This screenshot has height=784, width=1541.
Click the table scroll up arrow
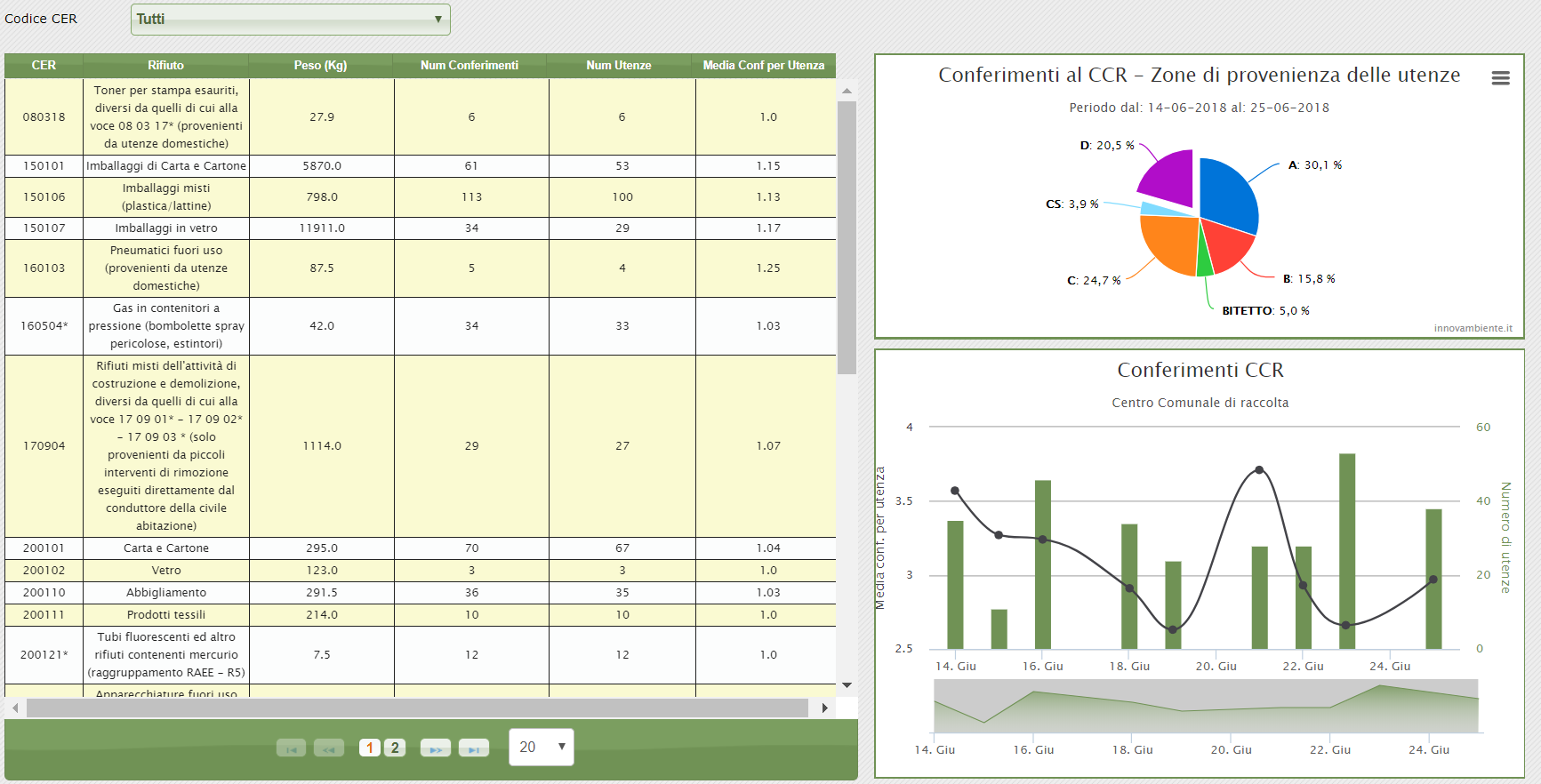(847, 91)
